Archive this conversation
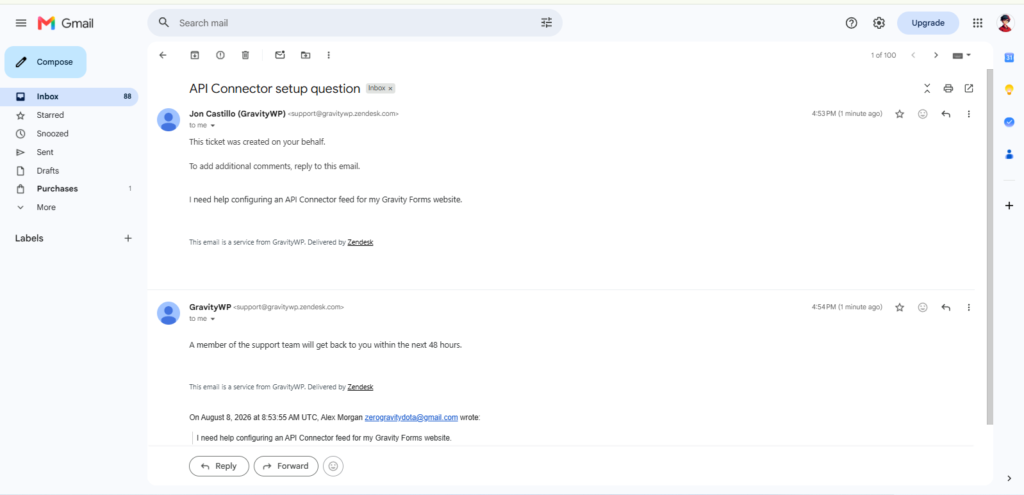 [195, 56]
